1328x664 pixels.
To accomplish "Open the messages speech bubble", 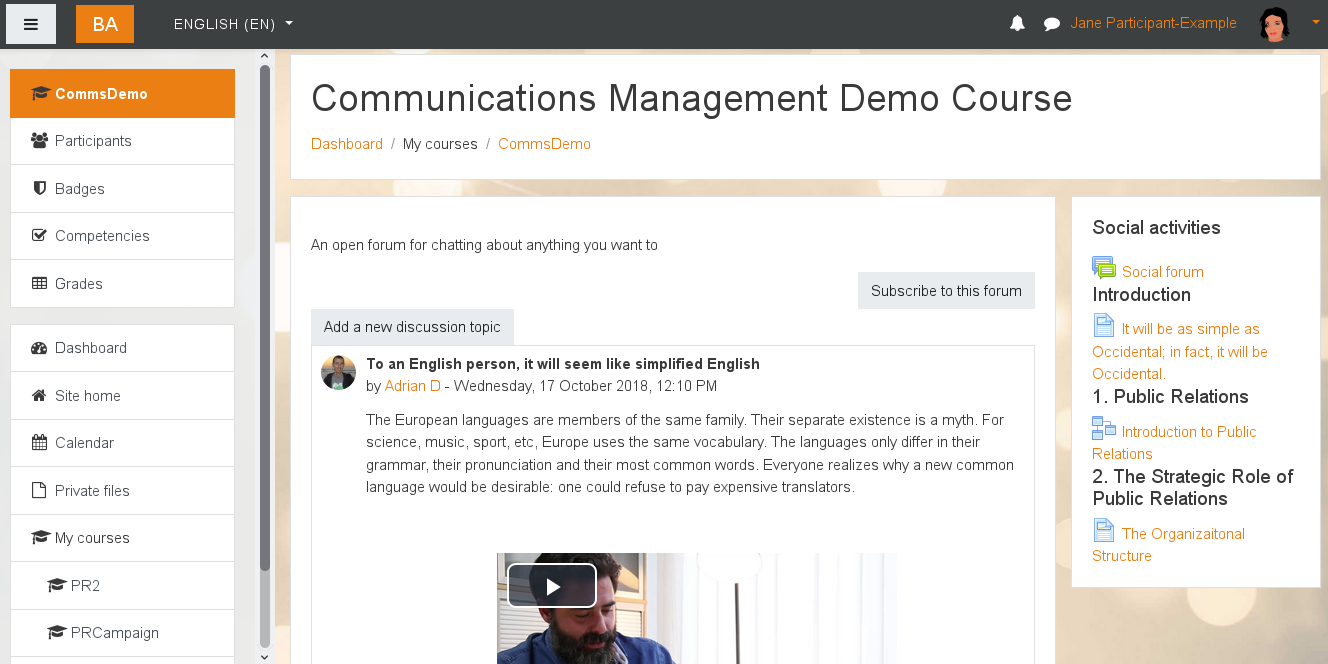I will [1051, 23].
